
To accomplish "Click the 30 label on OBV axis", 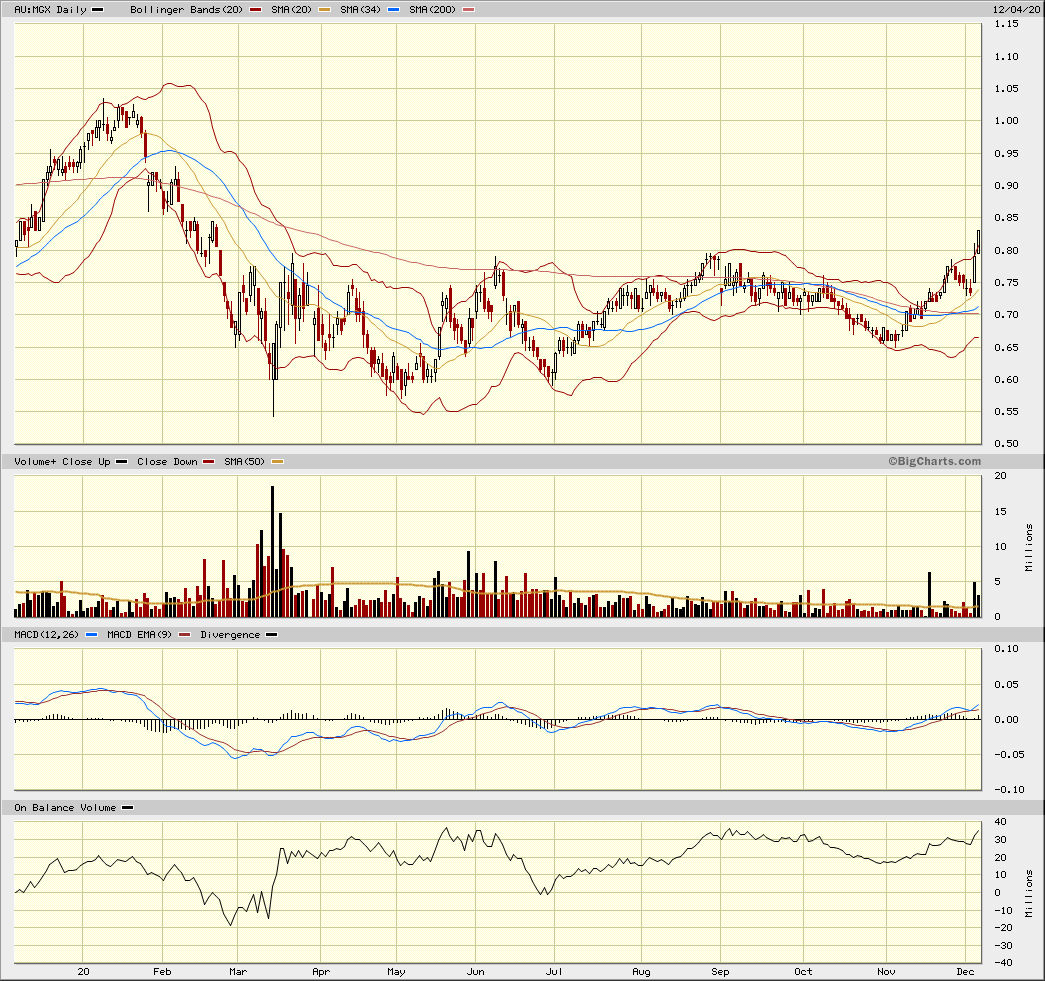I will point(1000,840).
